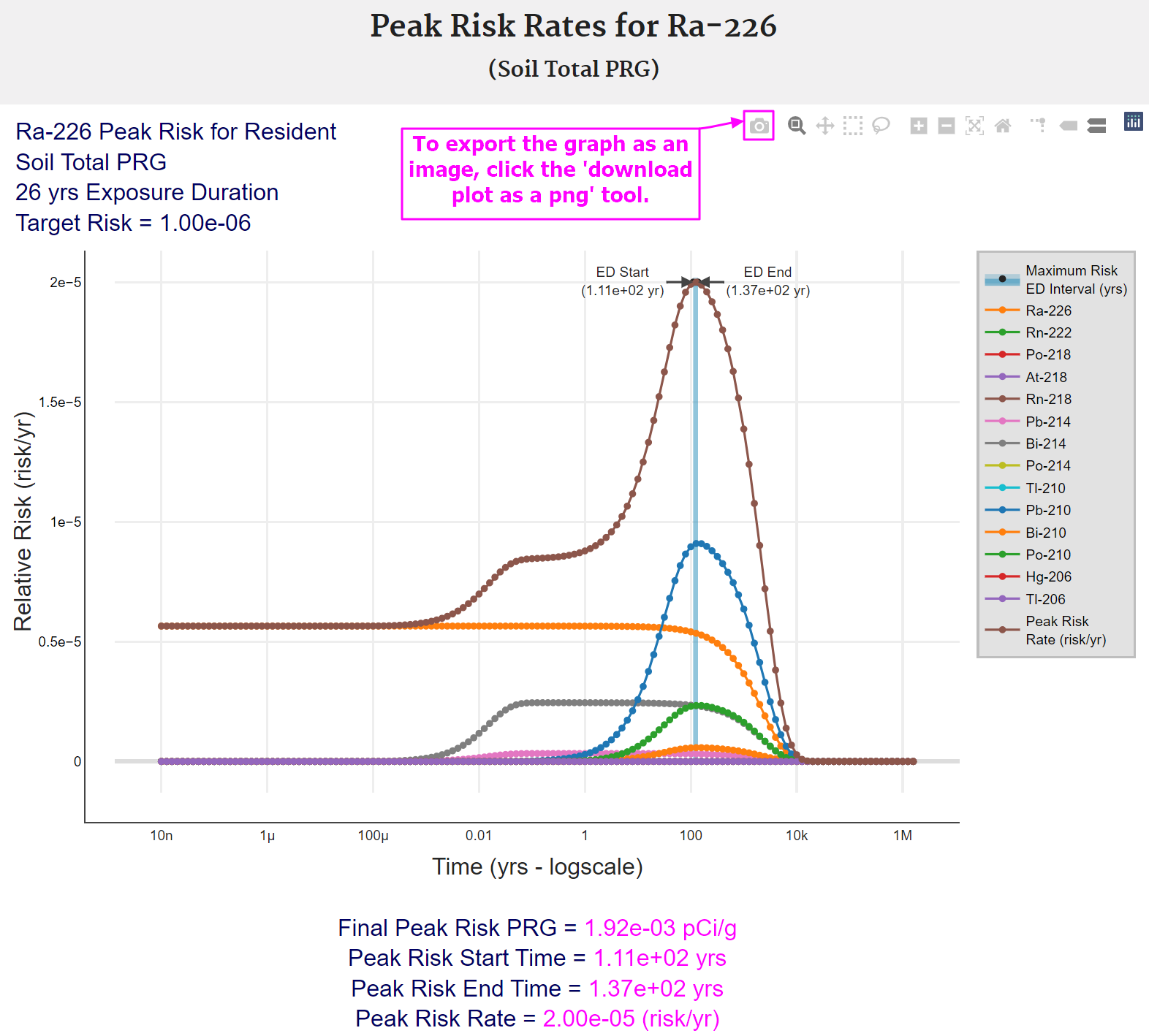Select the Box Select tool
The width and height of the screenshot is (1149, 1036).
tap(853, 126)
